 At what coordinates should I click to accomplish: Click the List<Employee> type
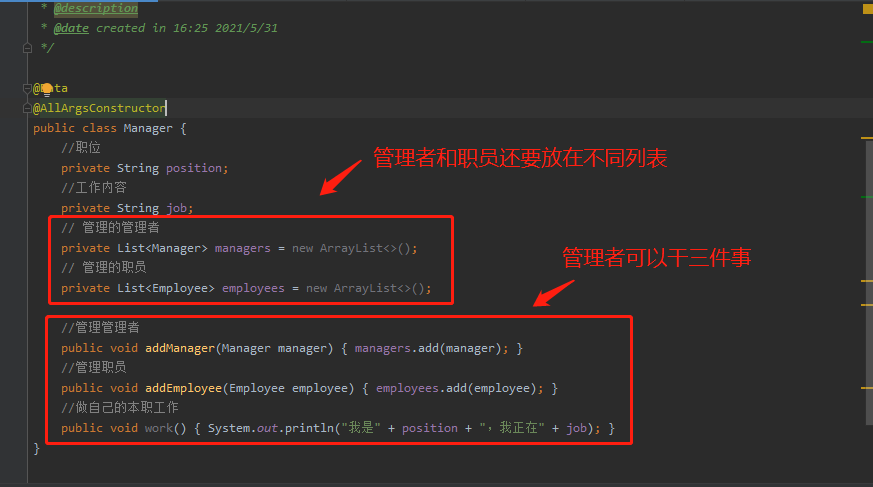pyautogui.click(x=166, y=288)
